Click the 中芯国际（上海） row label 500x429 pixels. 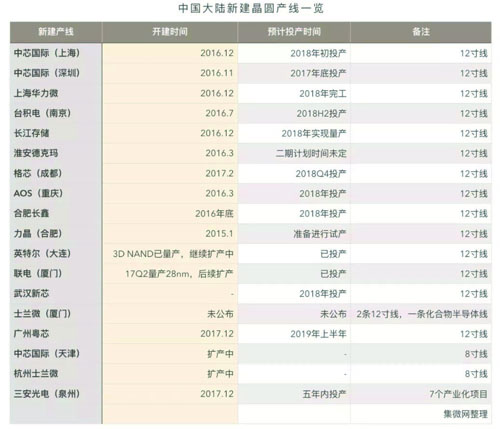(x=47, y=53)
